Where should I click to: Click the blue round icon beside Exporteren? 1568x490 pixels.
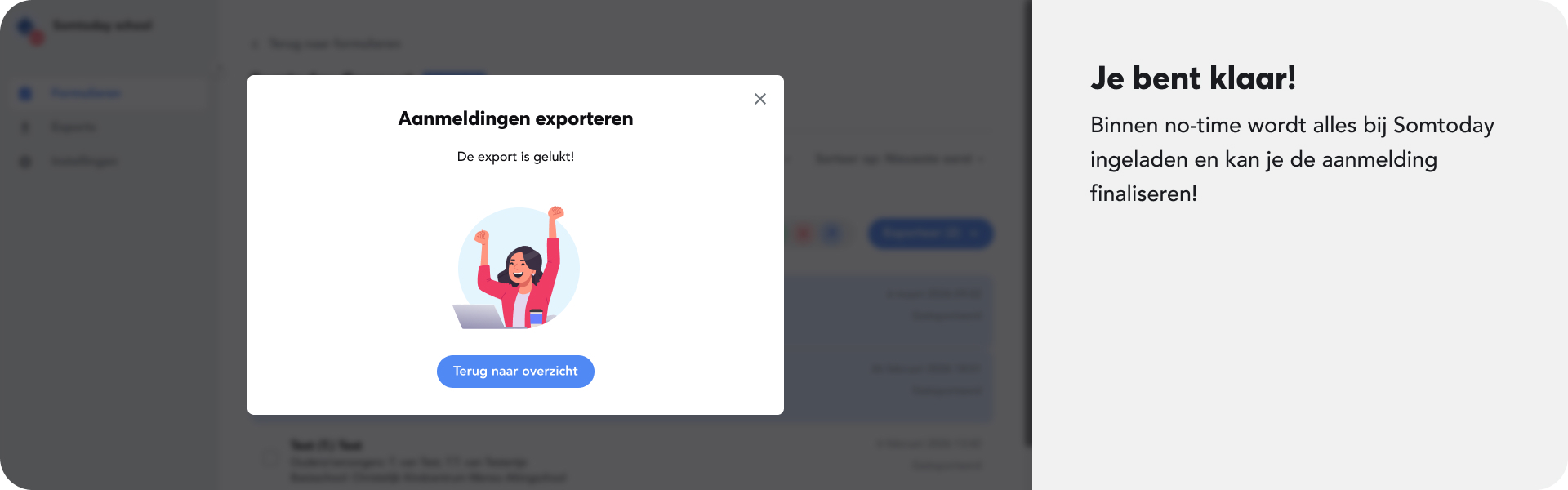click(x=831, y=234)
